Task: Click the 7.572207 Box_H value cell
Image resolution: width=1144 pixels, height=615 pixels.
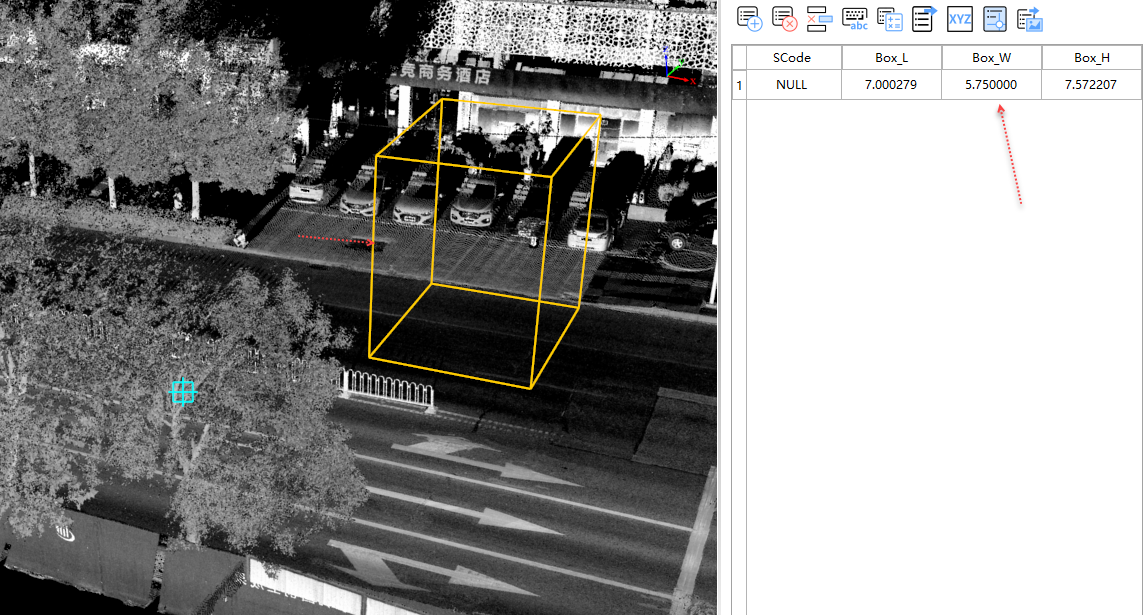Action: pyautogui.click(x=1091, y=85)
